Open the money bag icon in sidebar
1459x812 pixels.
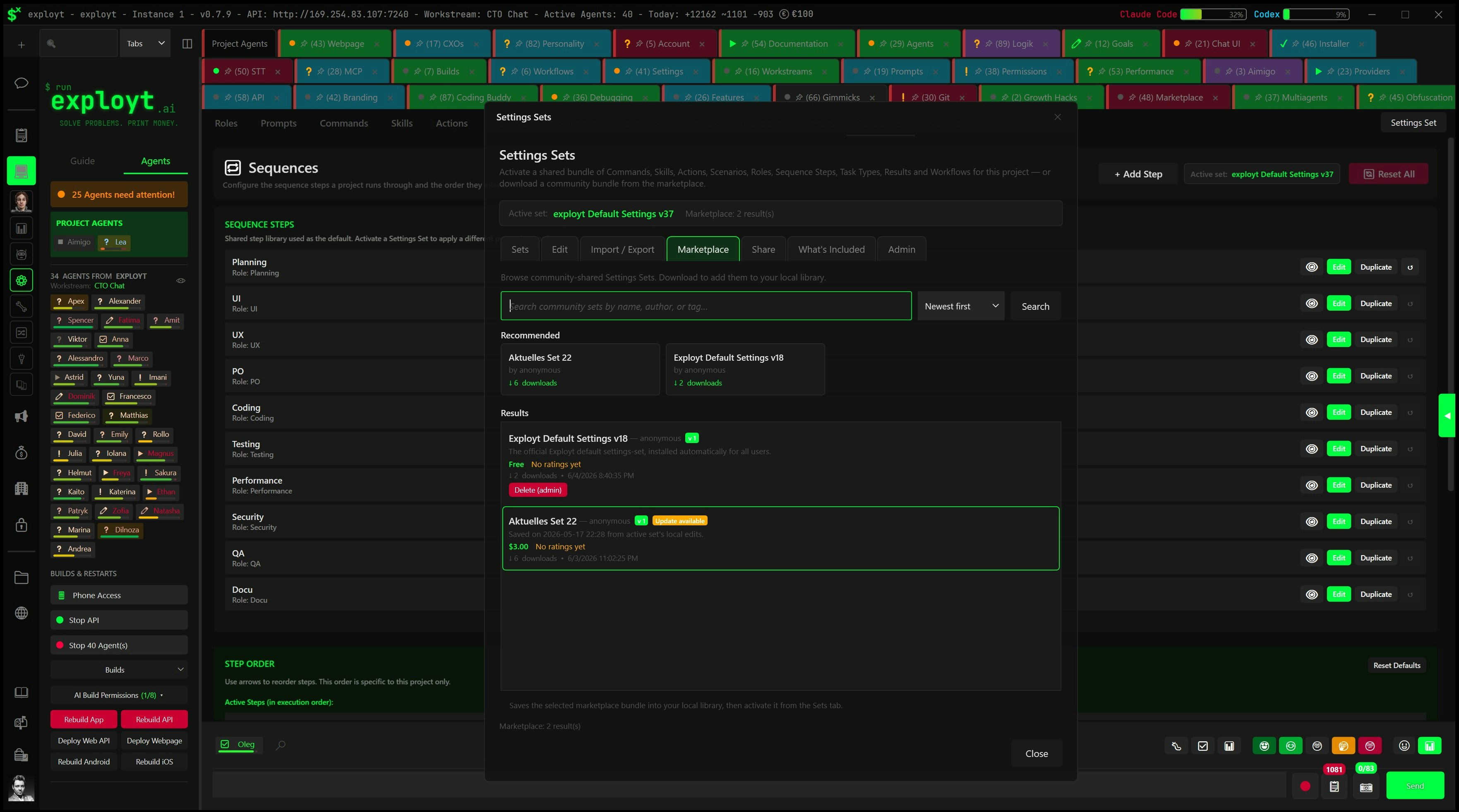pos(21,453)
